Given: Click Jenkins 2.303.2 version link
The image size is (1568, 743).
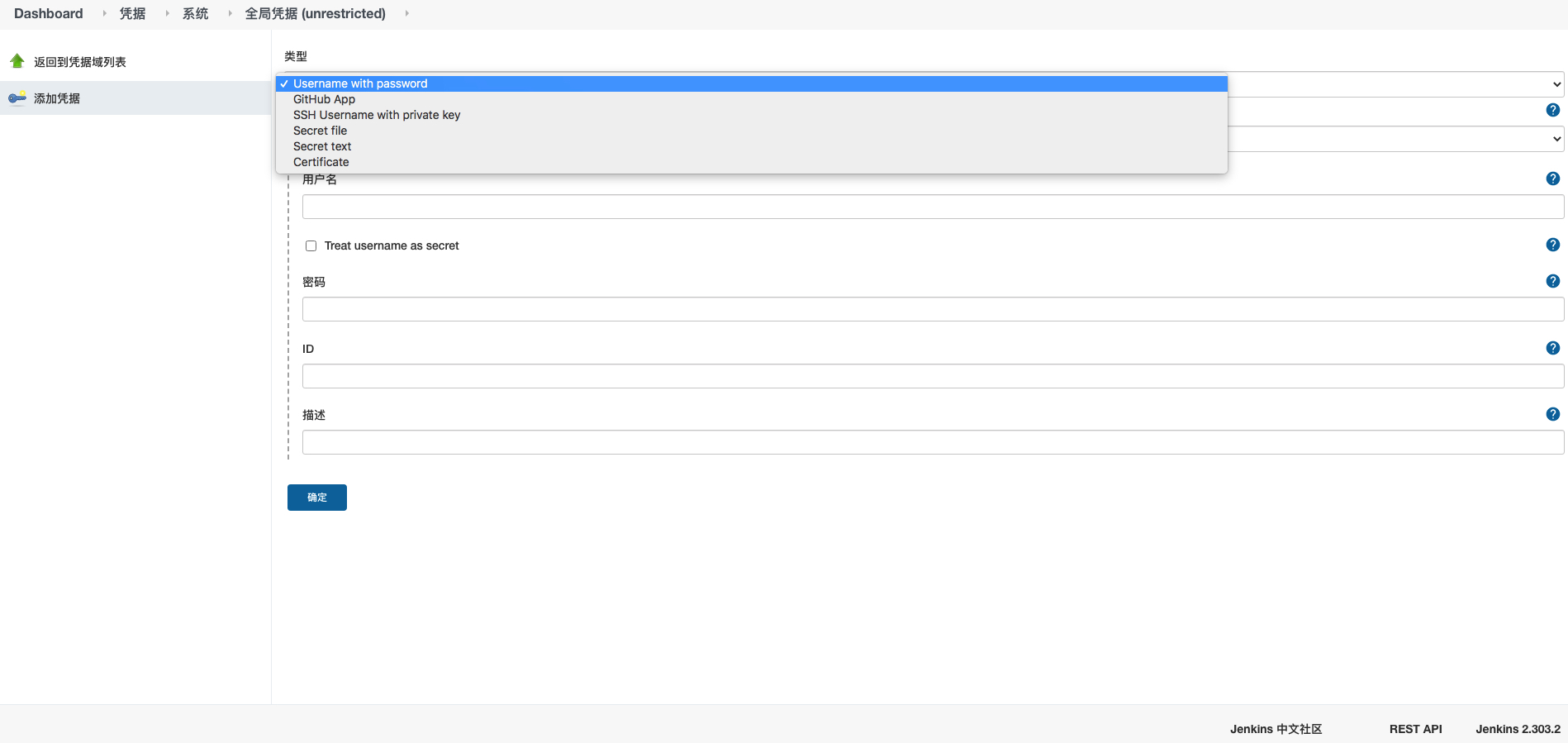Looking at the screenshot, I should 1518,729.
